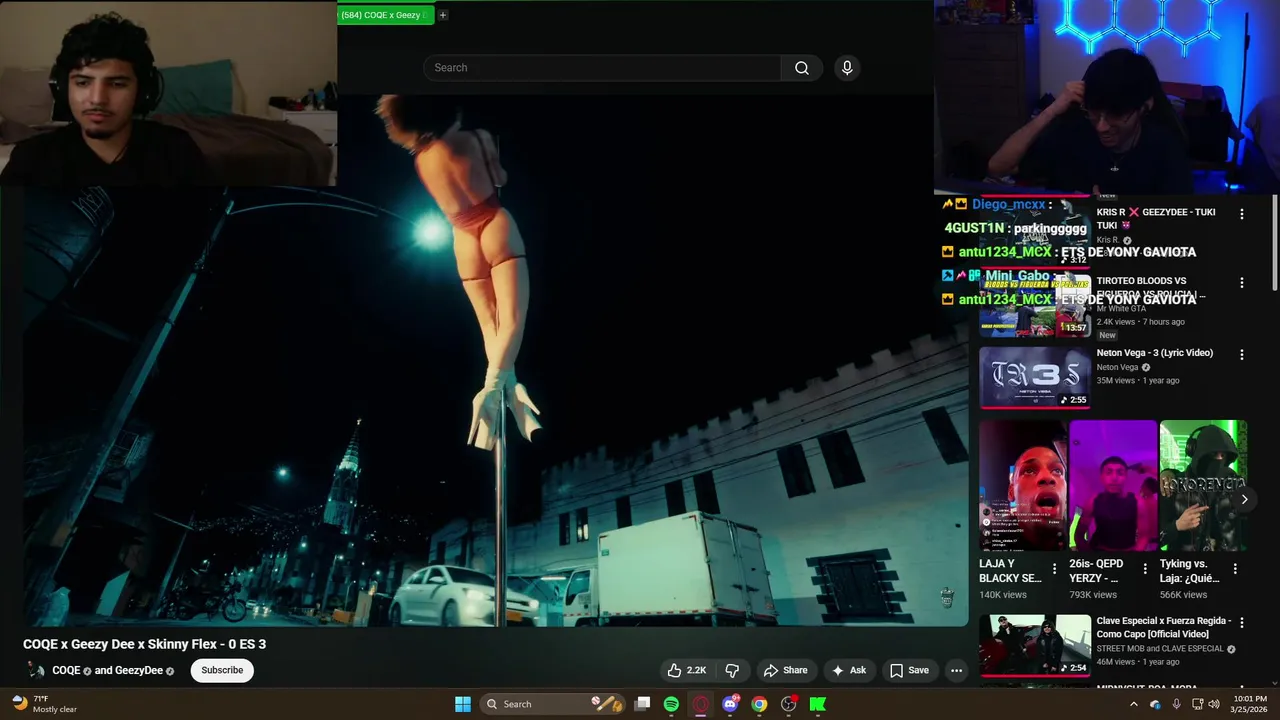Click Neton Vega TR3S thumbnail
The height and width of the screenshot is (720, 1280).
1034,377
